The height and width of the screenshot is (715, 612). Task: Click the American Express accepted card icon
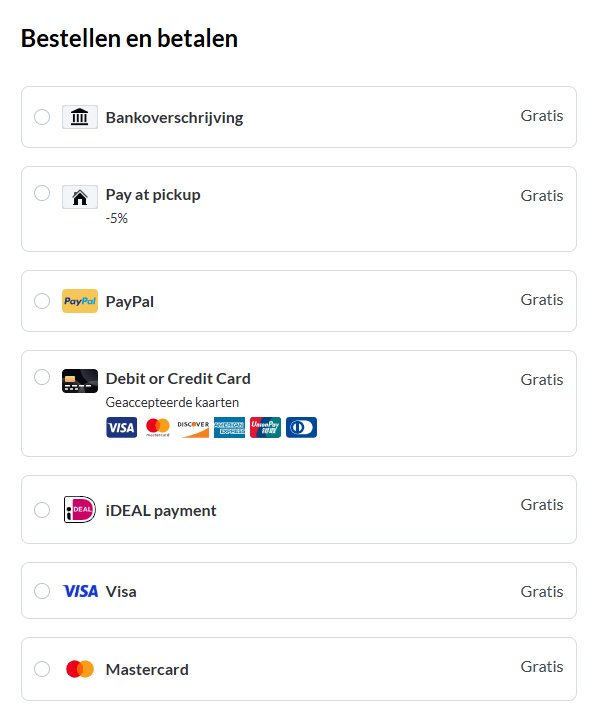coord(229,428)
